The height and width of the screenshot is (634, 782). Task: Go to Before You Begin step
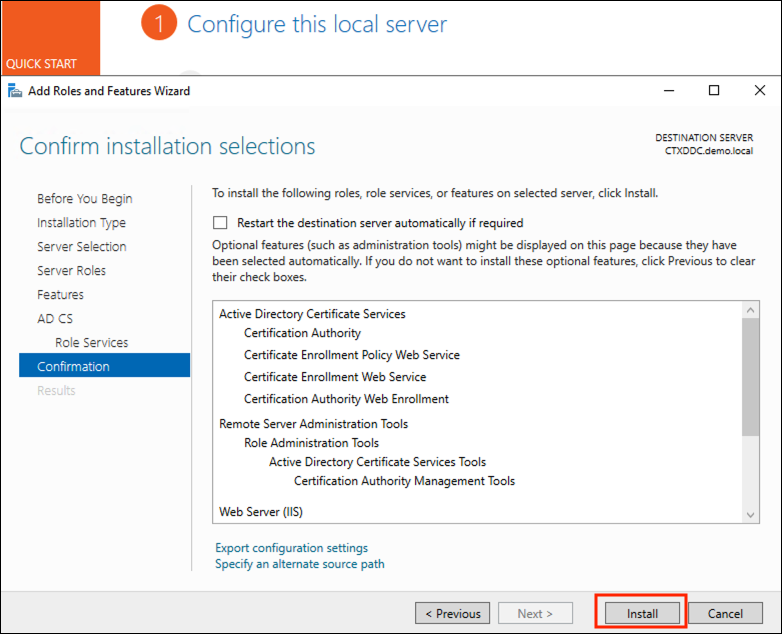84,199
